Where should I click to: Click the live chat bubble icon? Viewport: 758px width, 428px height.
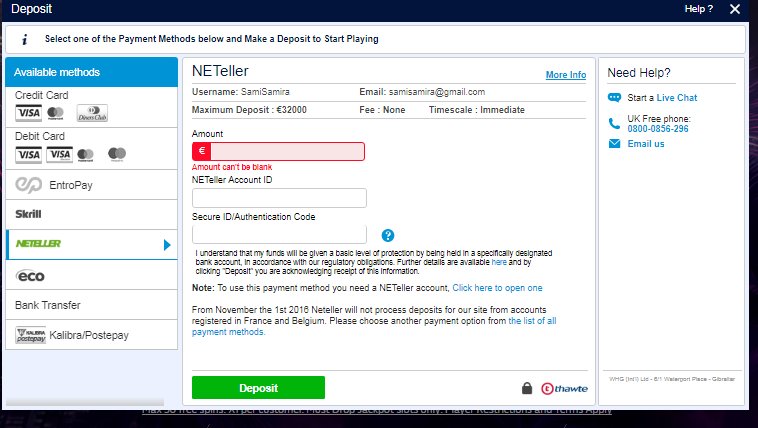click(x=614, y=98)
